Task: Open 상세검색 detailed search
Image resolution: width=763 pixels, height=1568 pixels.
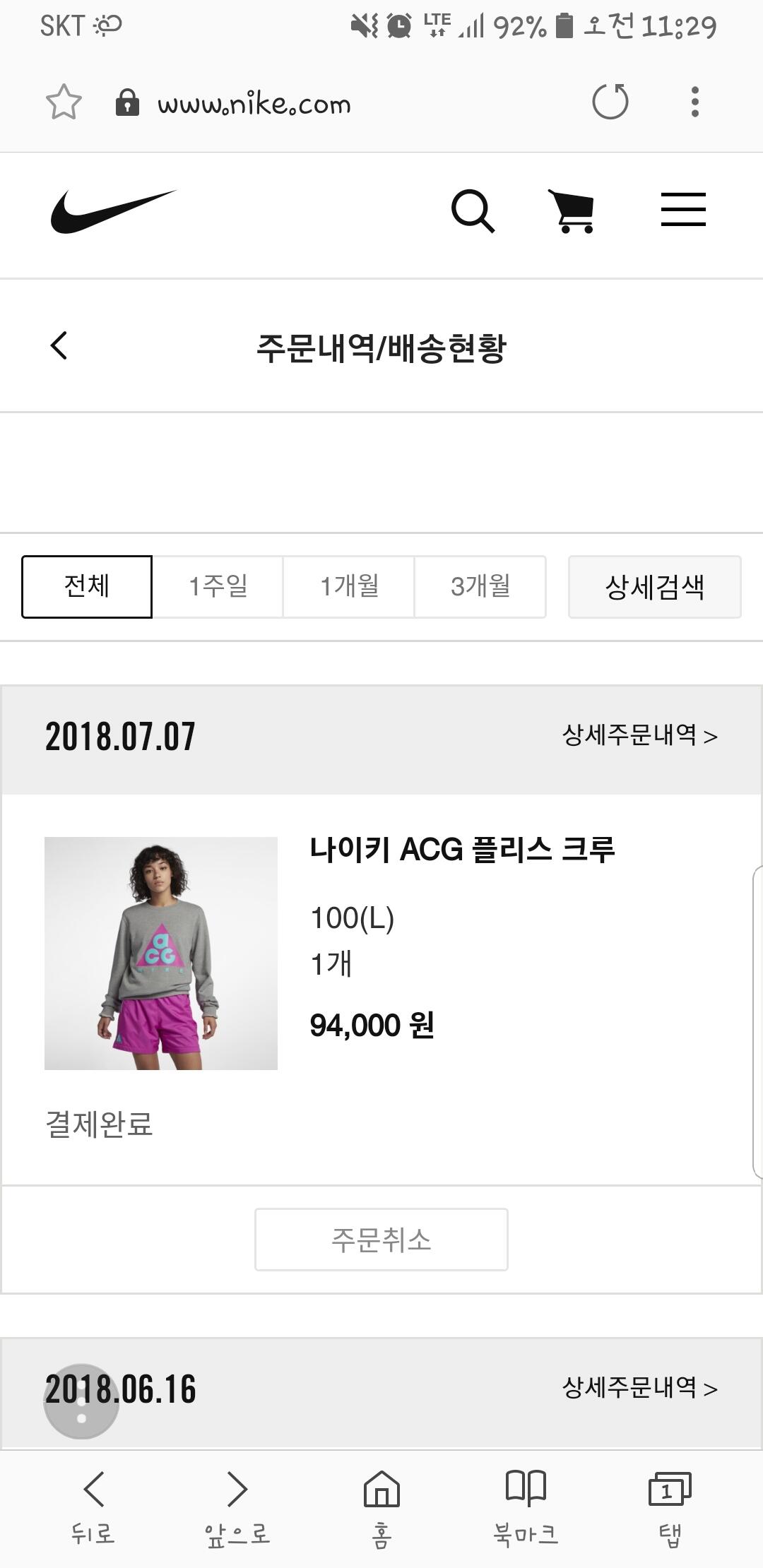Action: 655,587
